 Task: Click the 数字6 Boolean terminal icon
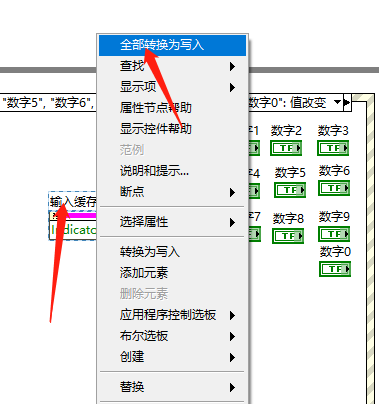(x=334, y=188)
